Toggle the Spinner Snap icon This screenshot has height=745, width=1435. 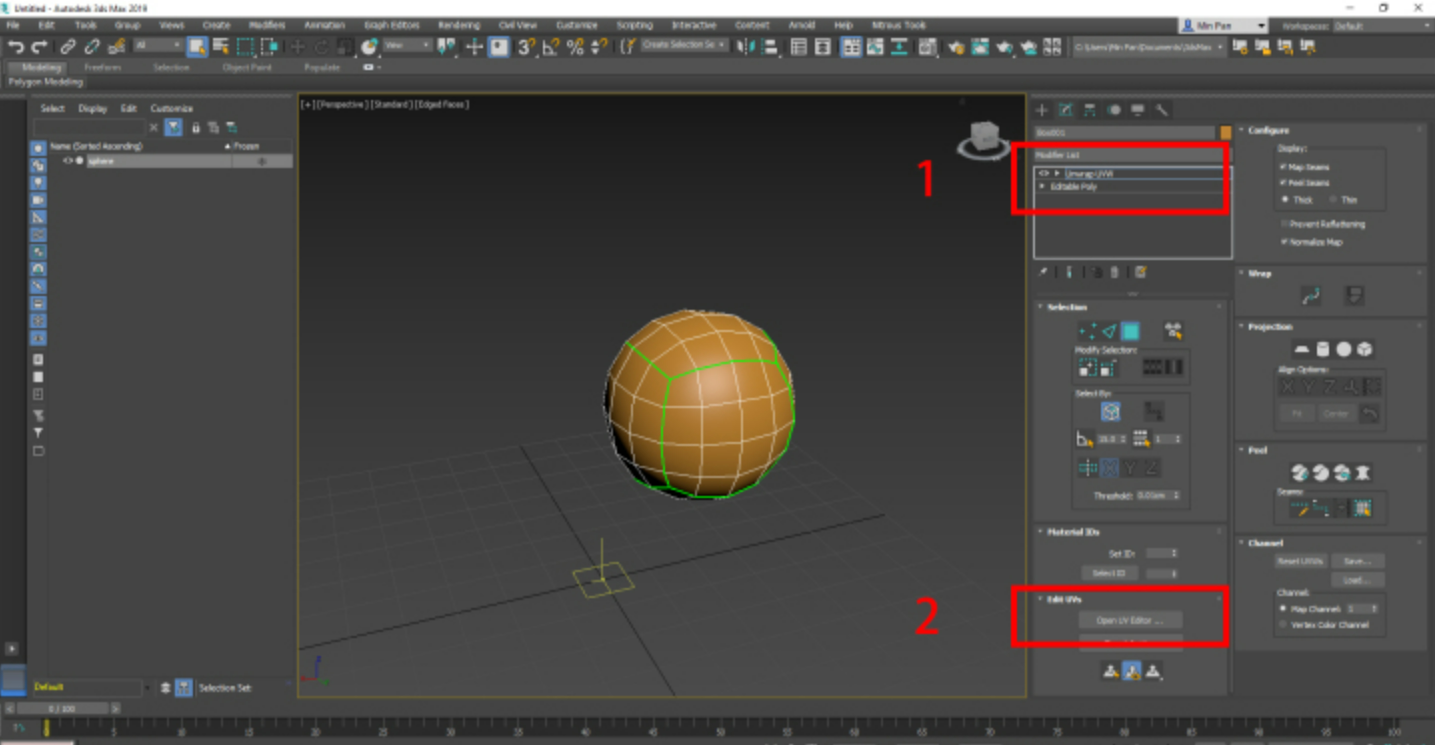coord(599,47)
